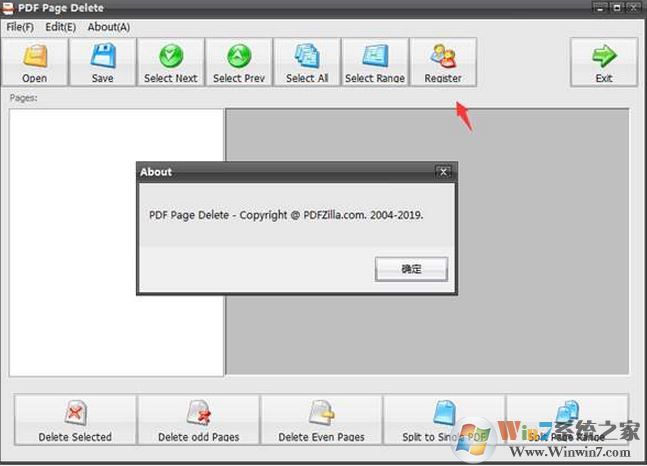Minimize the PDF Page Delete window
Image resolution: width=647 pixels, height=466 pixels.
600,7
